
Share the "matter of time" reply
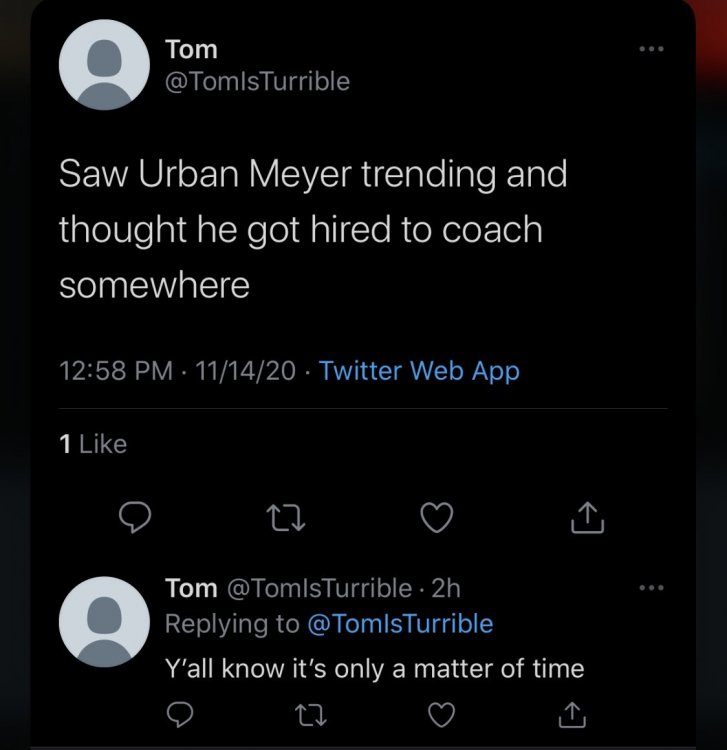571,713
